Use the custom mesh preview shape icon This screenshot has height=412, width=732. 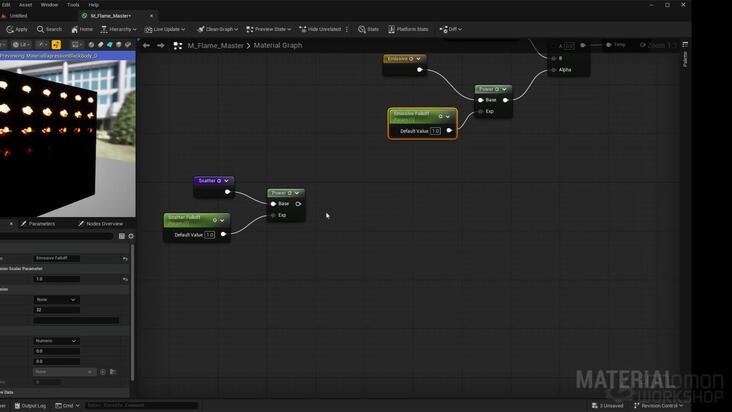128,45
